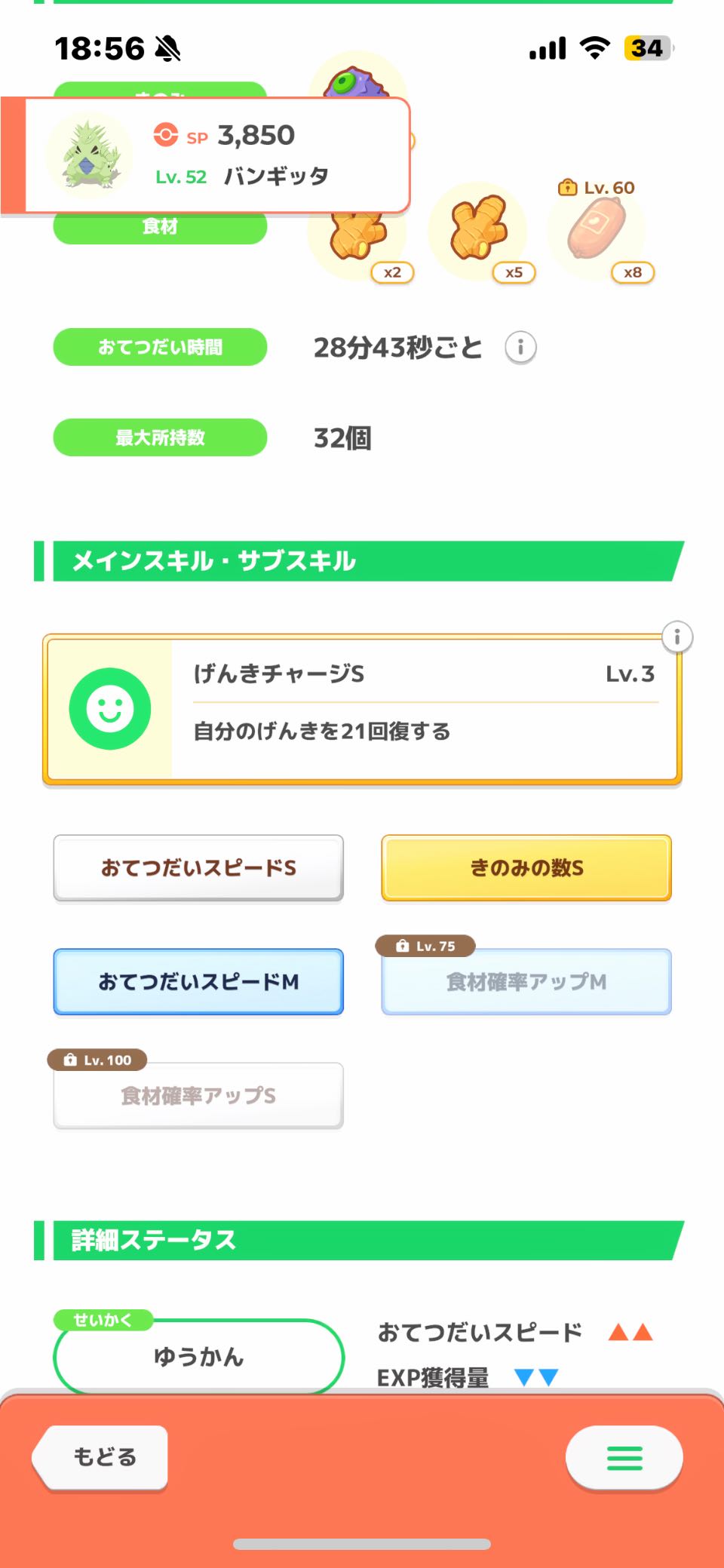Image resolution: width=724 pixels, height=1568 pixels.
Task: Open the green hamburger menu
Action: 624,1458
